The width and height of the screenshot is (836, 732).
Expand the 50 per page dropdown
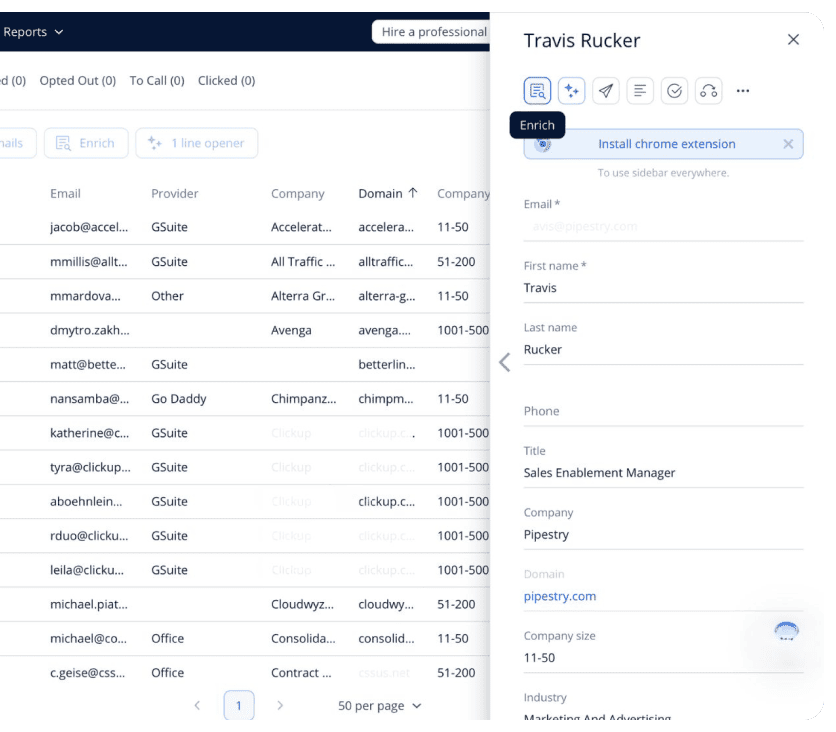point(380,705)
